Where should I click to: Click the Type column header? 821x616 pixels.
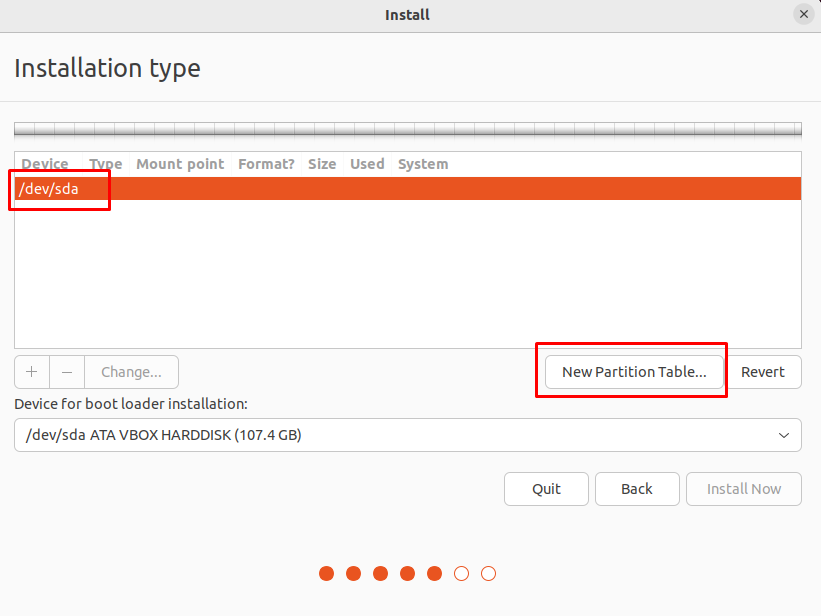coord(105,164)
